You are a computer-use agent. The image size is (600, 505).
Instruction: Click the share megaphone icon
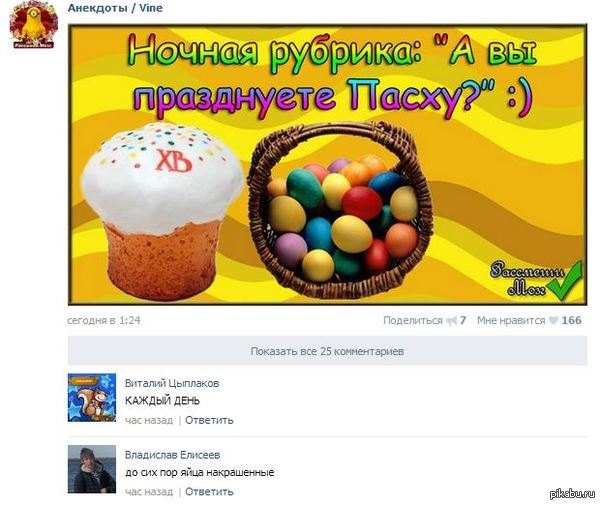point(452,321)
